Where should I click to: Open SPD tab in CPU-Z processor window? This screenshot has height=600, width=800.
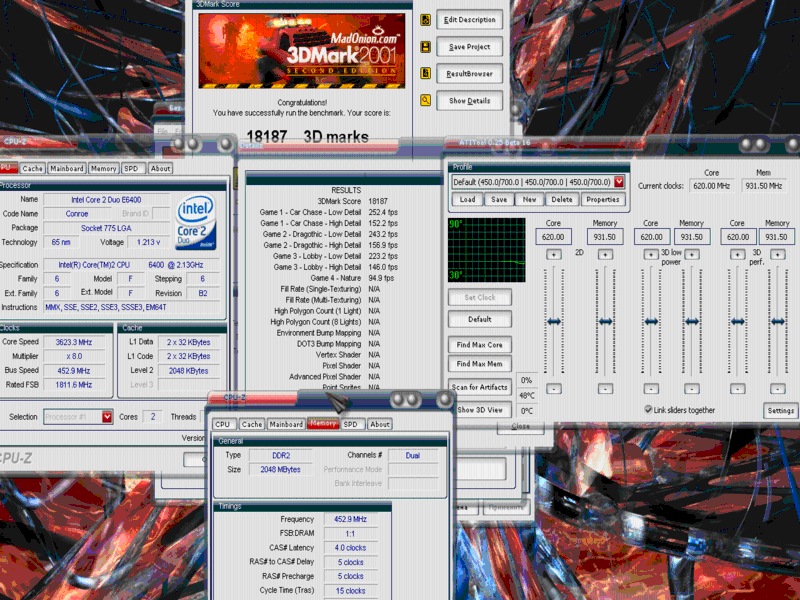point(132,168)
